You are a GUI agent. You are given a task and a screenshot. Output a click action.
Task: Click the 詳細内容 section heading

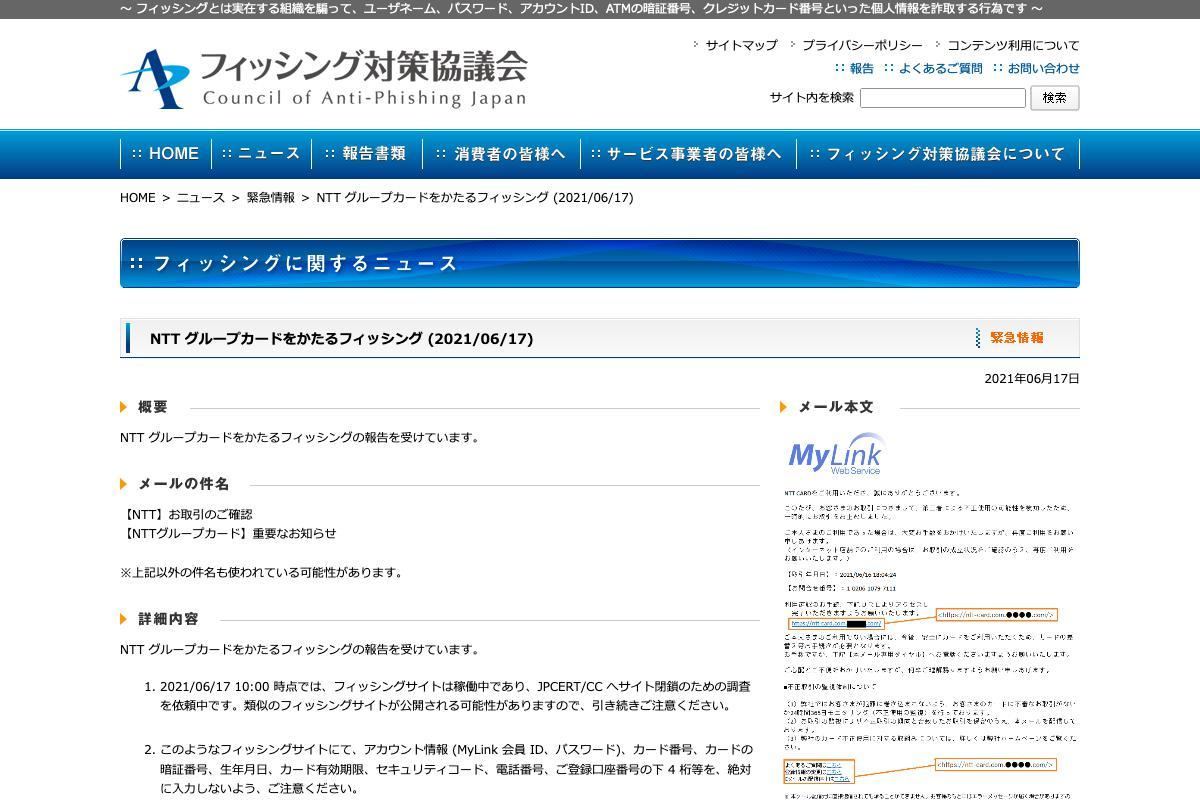tap(168, 619)
